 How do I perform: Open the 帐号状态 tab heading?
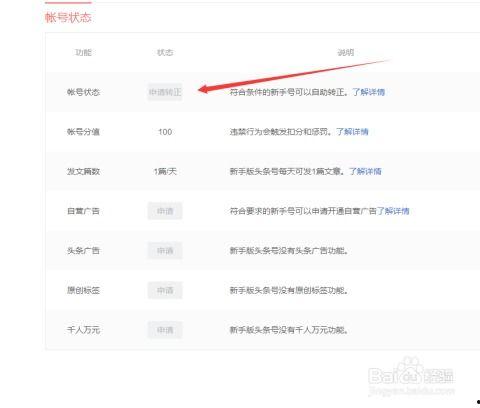(x=68, y=17)
